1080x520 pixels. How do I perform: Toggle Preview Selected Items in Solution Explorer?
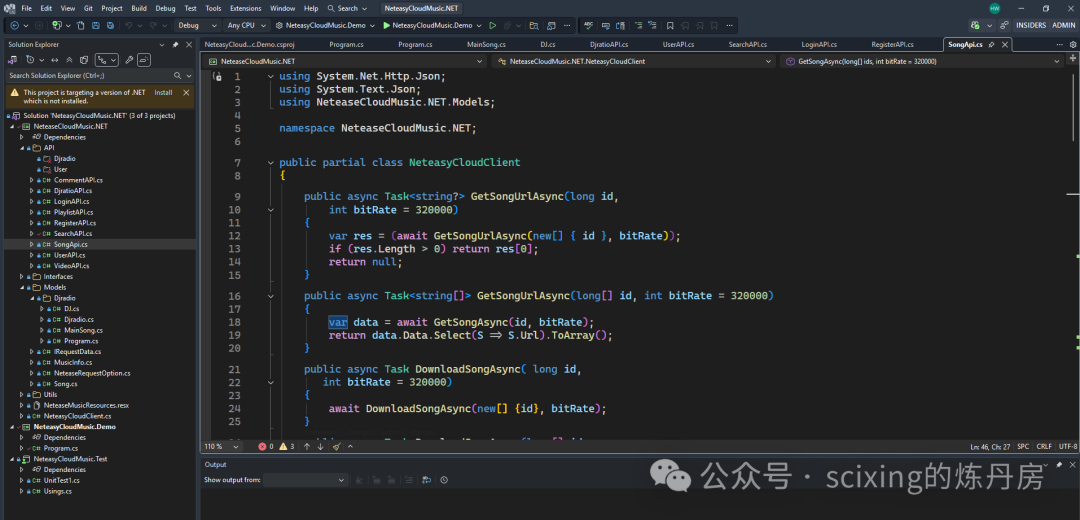click(x=143, y=60)
